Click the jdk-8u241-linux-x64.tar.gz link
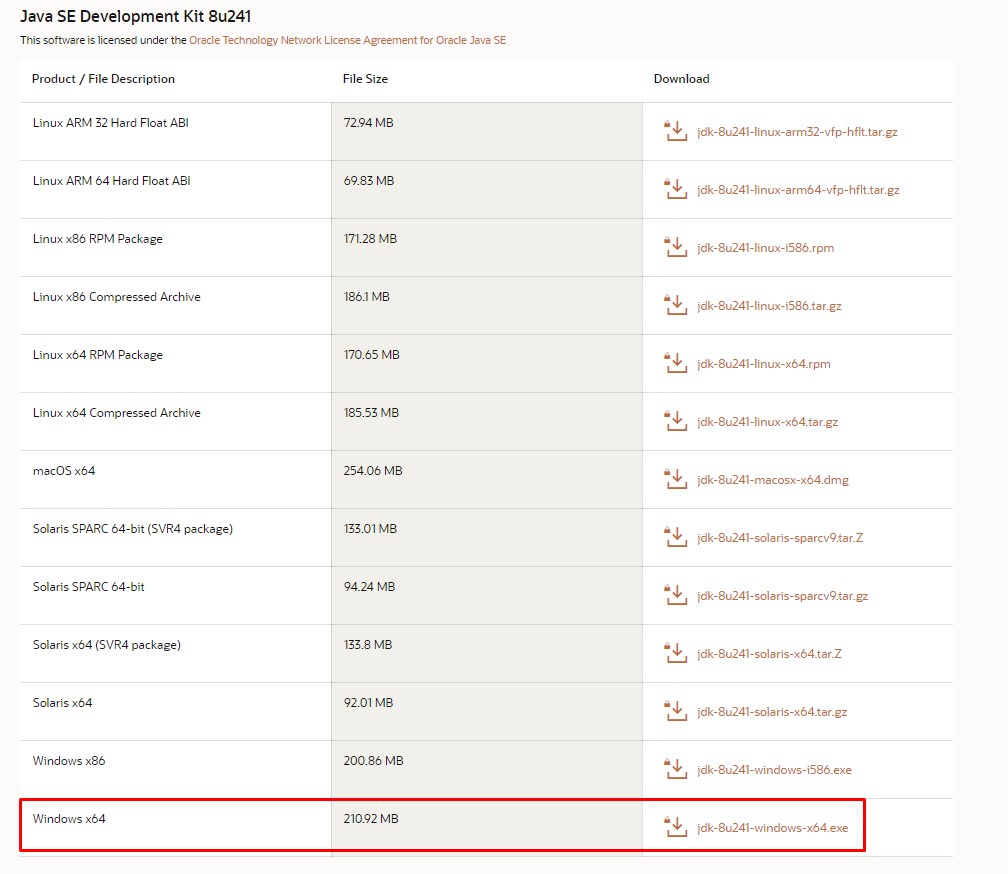This screenshot has width=1008, height=874. coord(768,422)
